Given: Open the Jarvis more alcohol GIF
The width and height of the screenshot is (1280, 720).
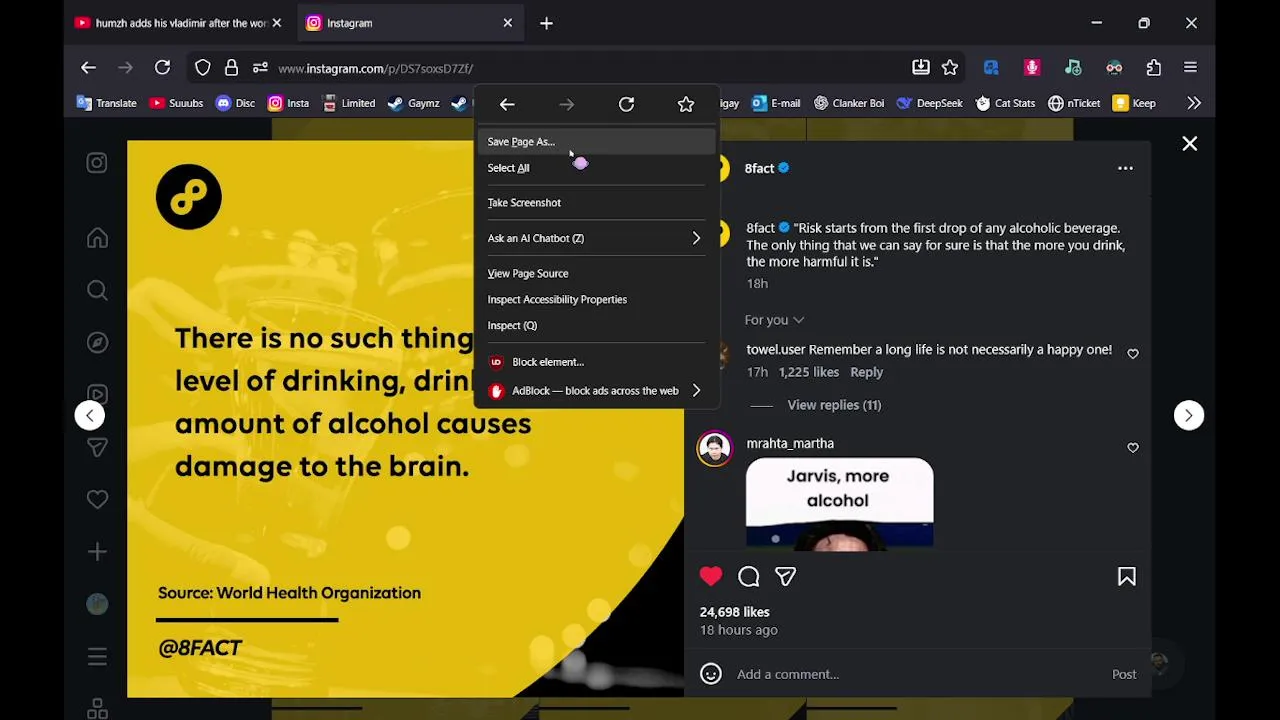Looking at the screenshot, I should coord(840,503).
